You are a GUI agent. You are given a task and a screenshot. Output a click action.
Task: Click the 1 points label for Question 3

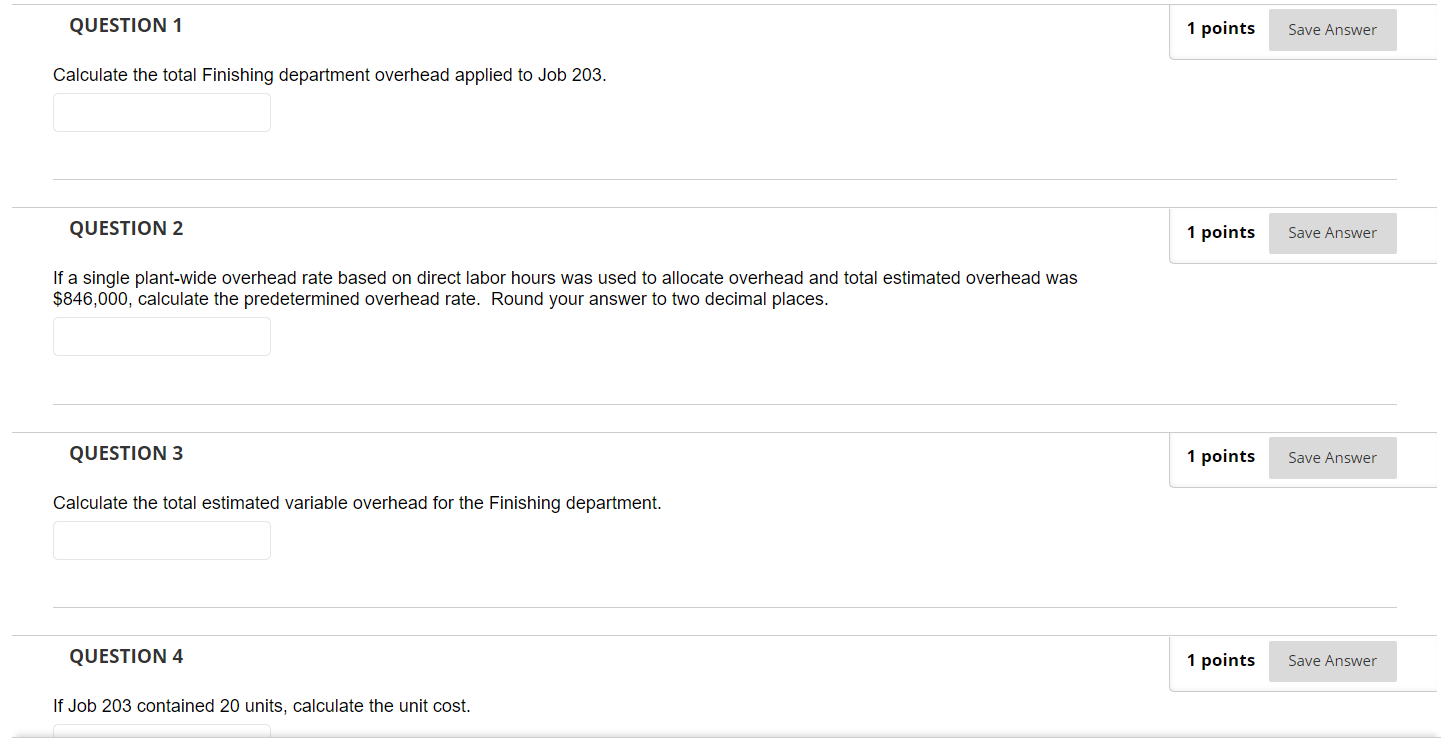pos(1221,456)
